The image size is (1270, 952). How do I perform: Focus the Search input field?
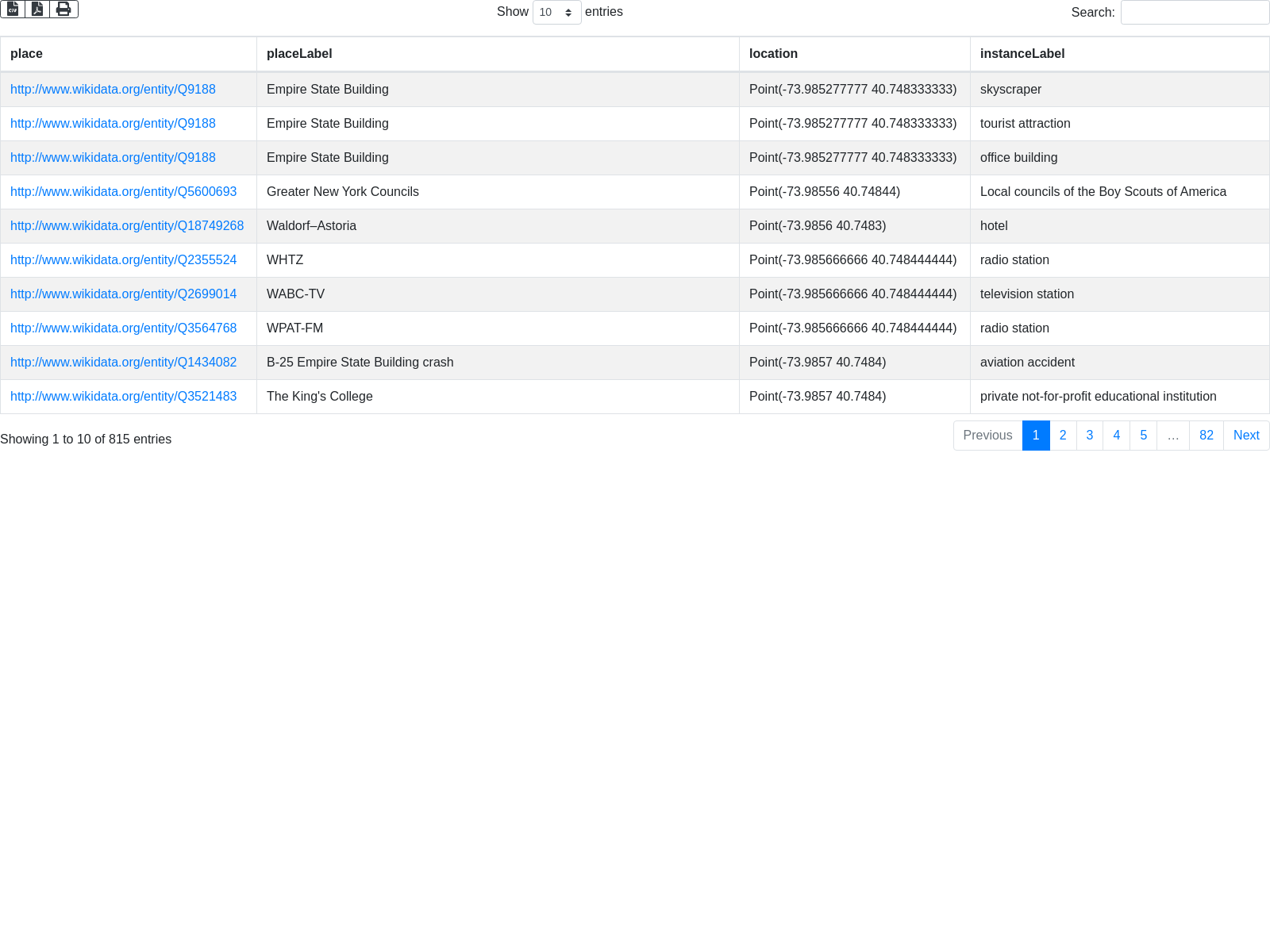(1195, 13)
